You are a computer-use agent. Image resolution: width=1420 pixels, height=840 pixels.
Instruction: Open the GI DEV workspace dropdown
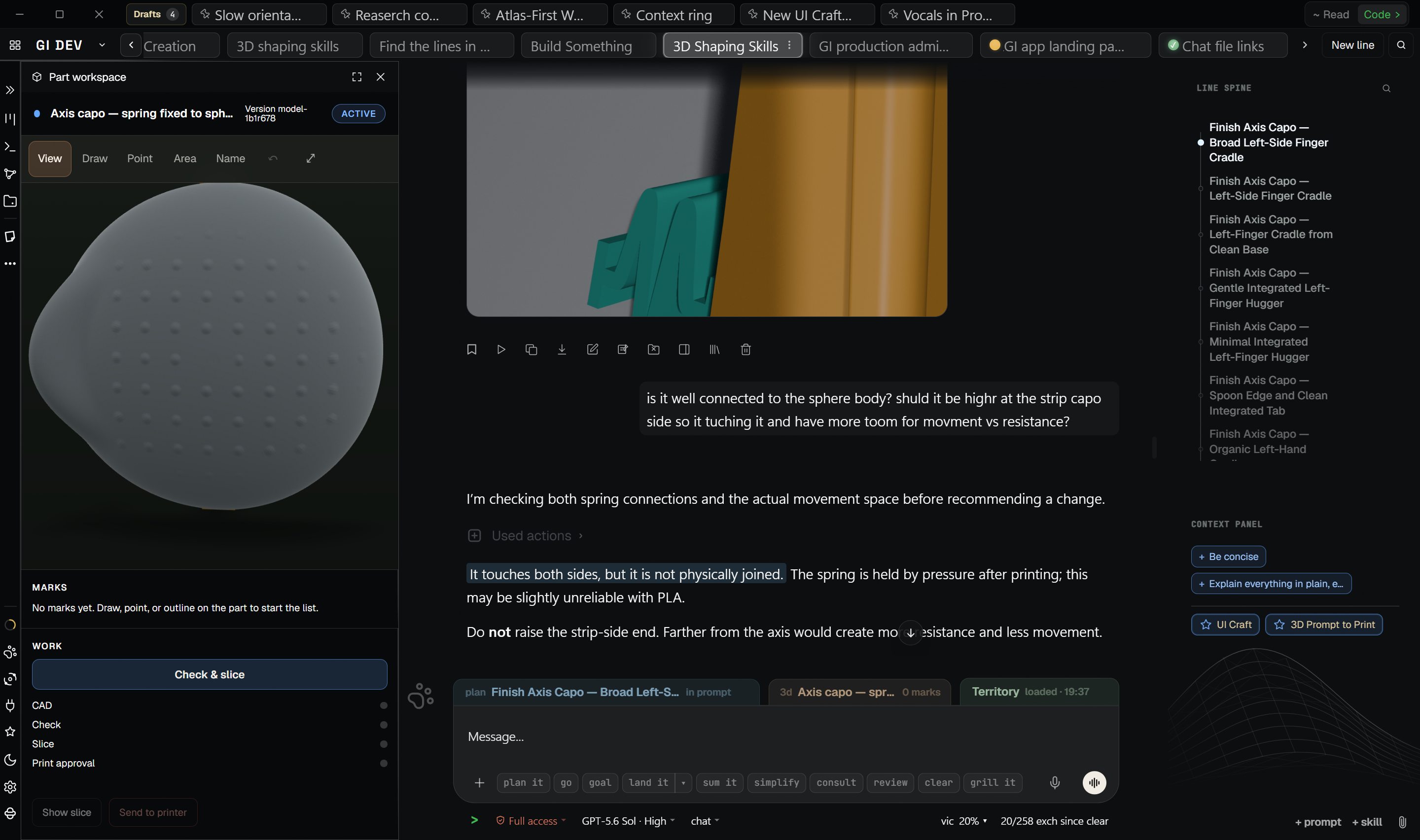tap(102, 45)
